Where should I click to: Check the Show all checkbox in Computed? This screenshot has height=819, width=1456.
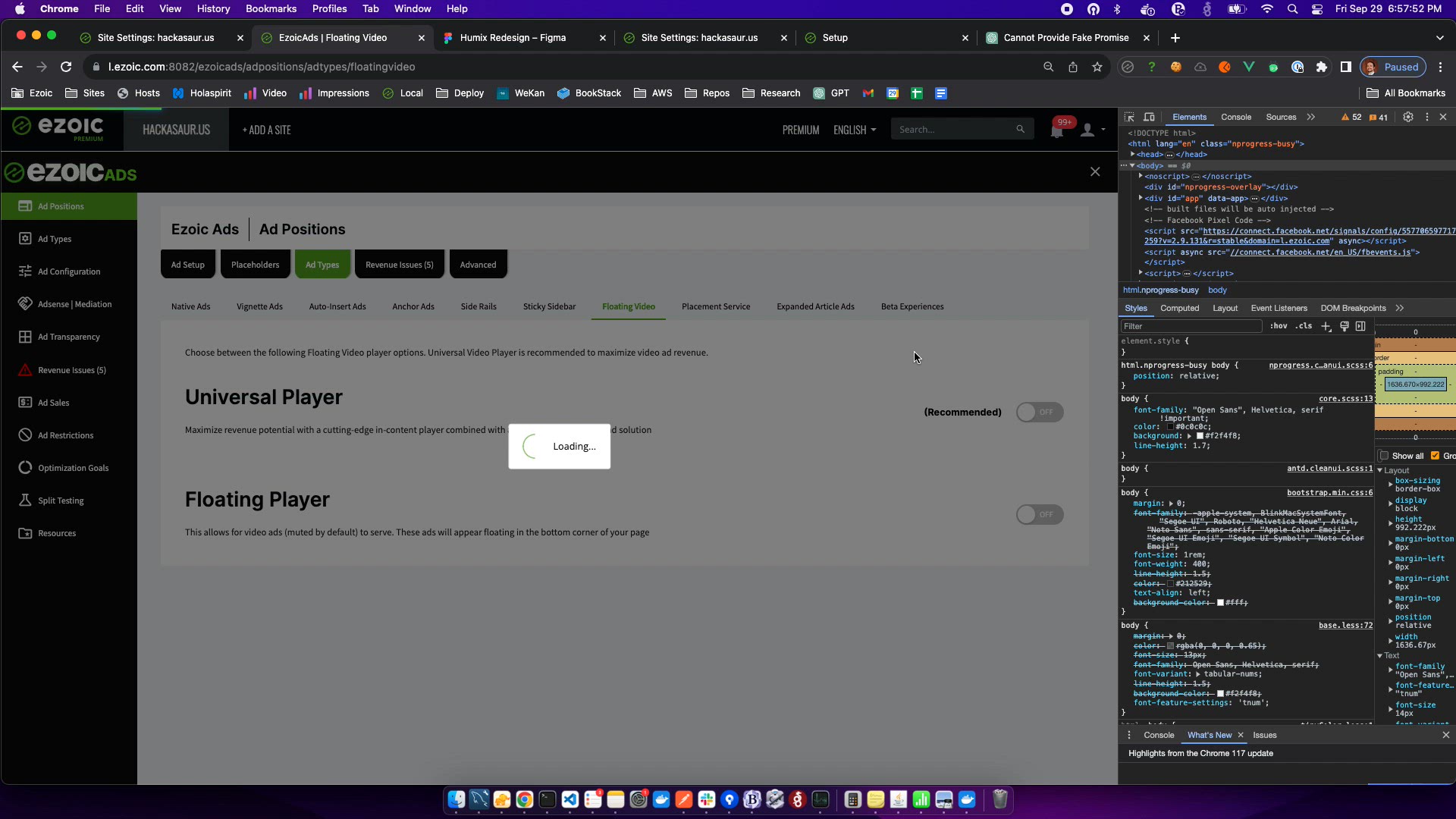(1384, 456)
